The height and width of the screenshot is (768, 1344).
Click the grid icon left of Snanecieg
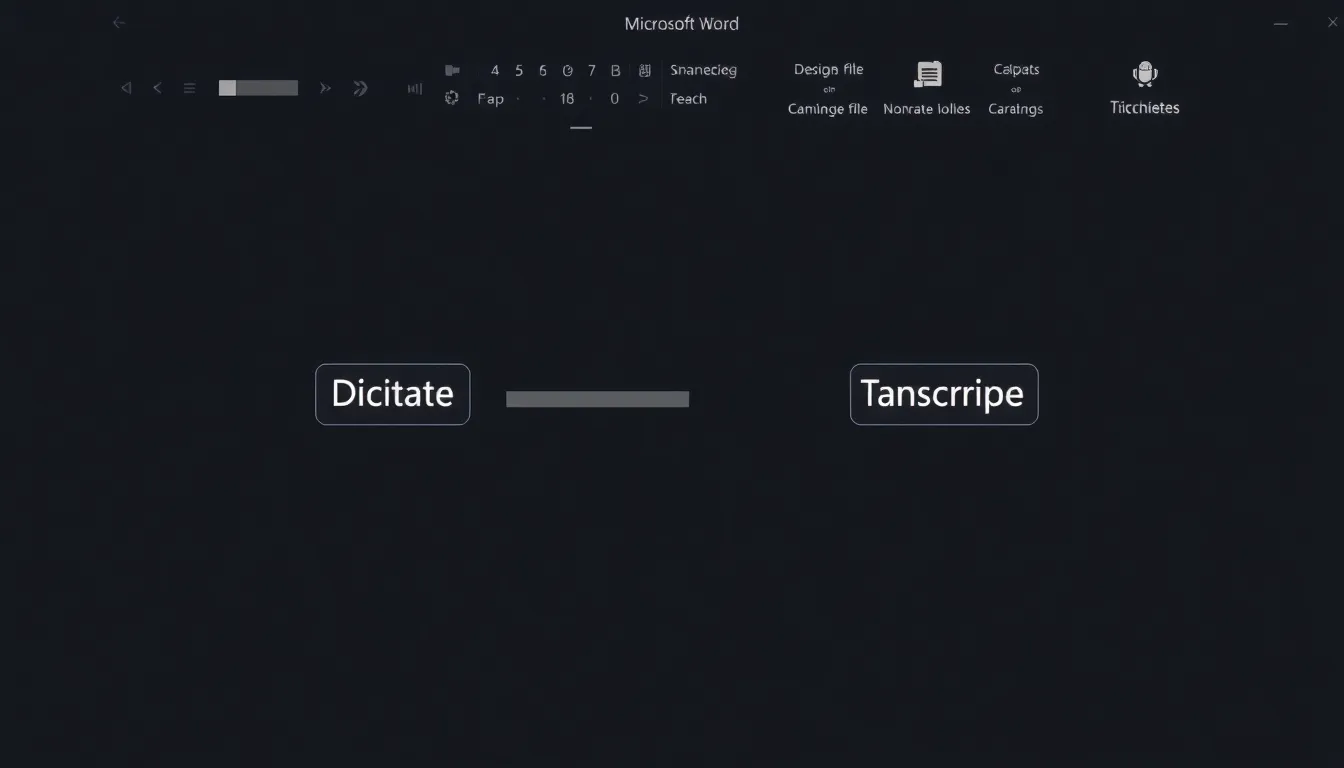645,70
